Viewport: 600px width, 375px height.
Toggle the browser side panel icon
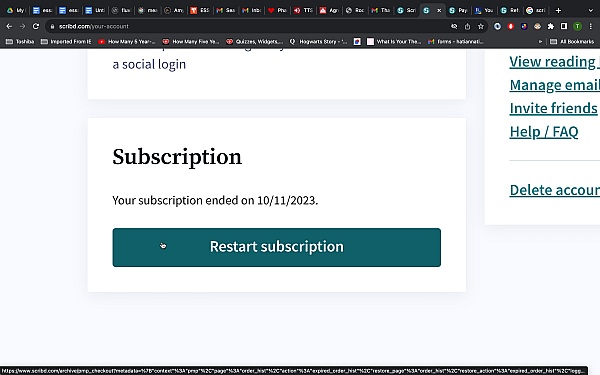[x=564, y=26]
